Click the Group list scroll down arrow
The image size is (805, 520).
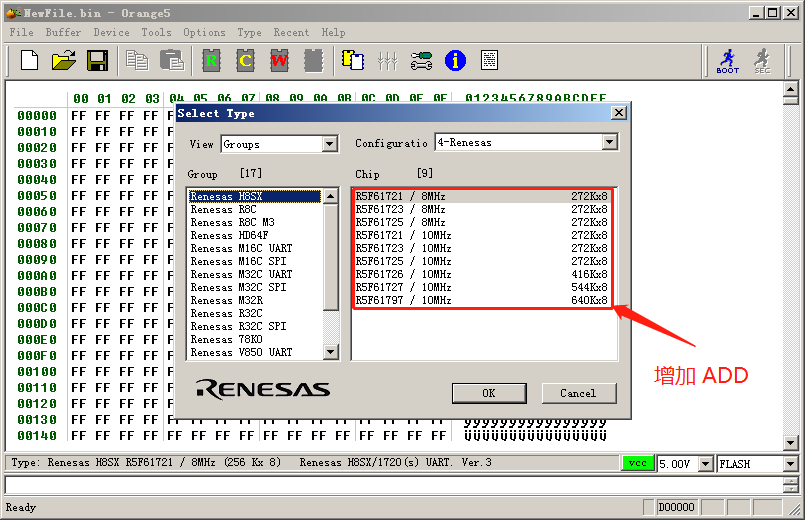[331, 353]
